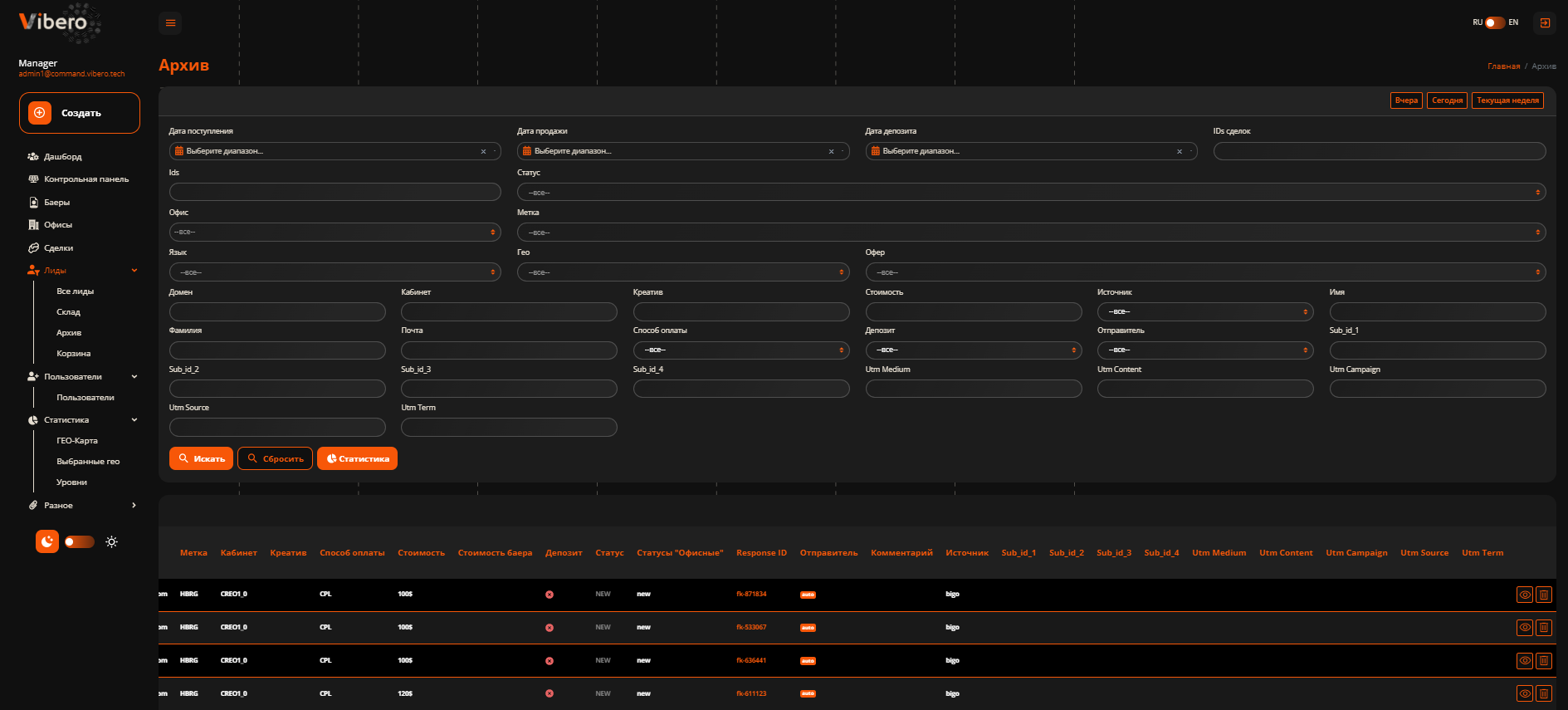1568x710 pixels.
Task: Open the Статус dropdown
Action: click(1031, 193)
